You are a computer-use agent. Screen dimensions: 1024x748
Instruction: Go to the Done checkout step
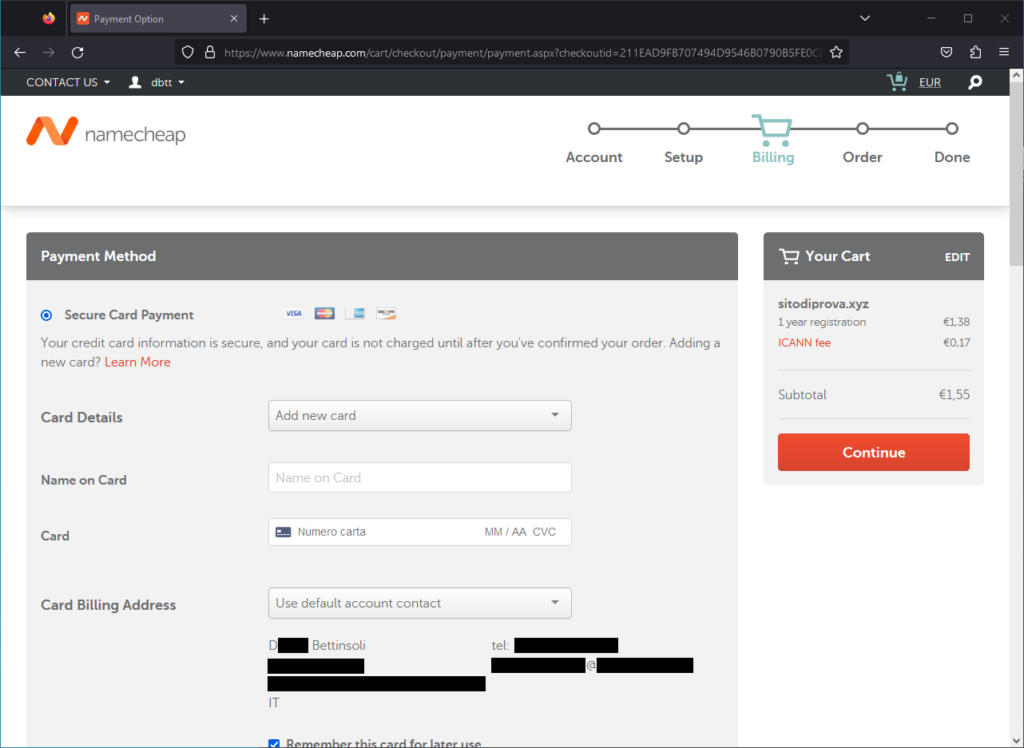pyautogui.click(x=952, y=145)
